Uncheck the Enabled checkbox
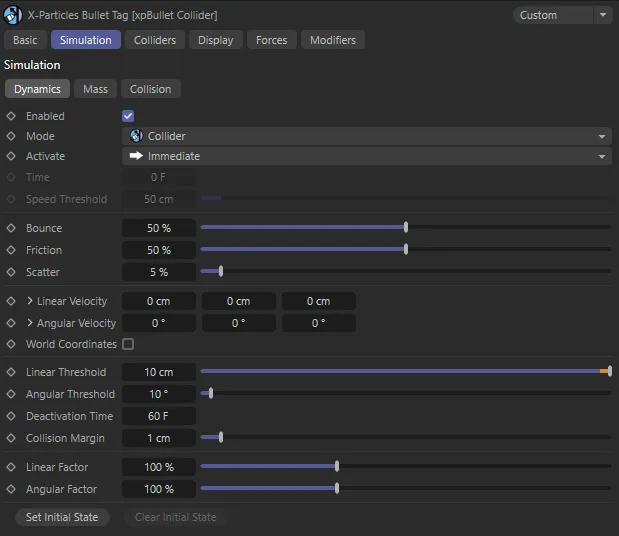 point(128,116)
